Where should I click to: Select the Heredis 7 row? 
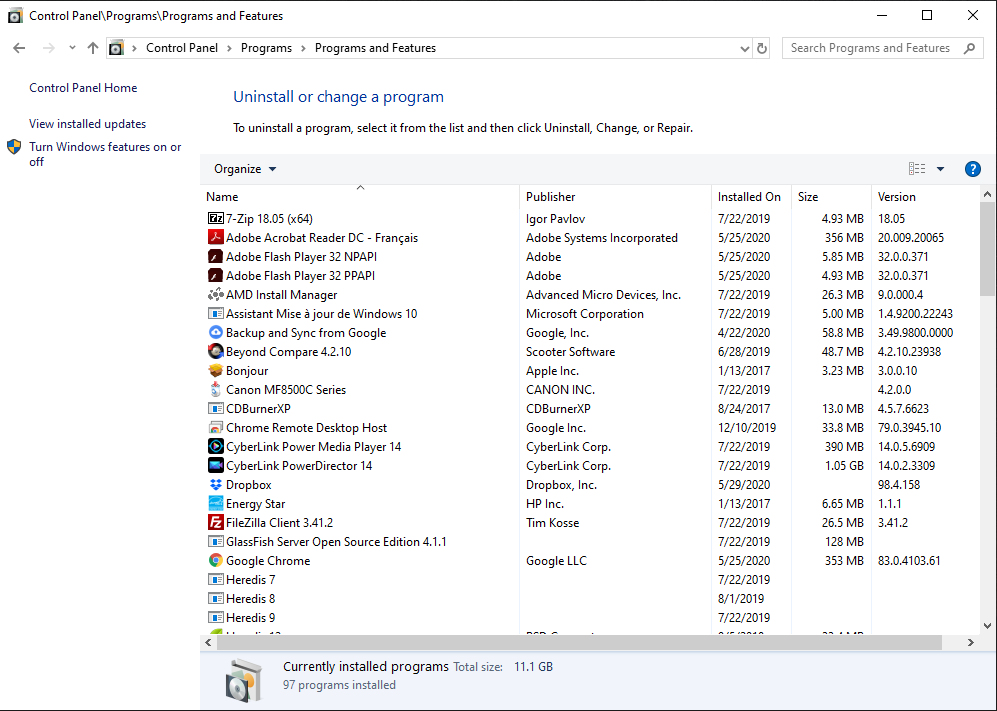591,580
